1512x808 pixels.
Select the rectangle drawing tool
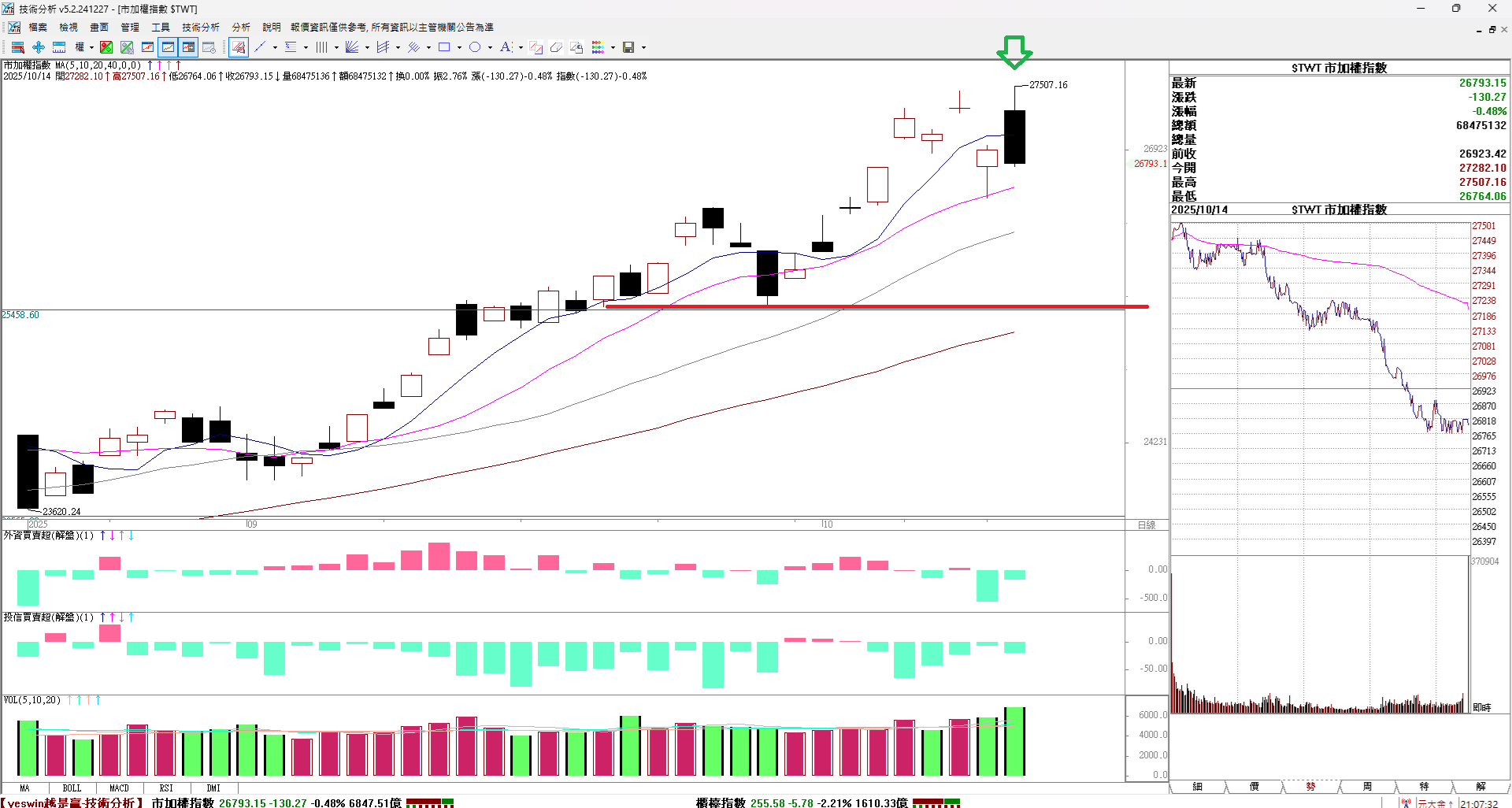coord(444,47)
